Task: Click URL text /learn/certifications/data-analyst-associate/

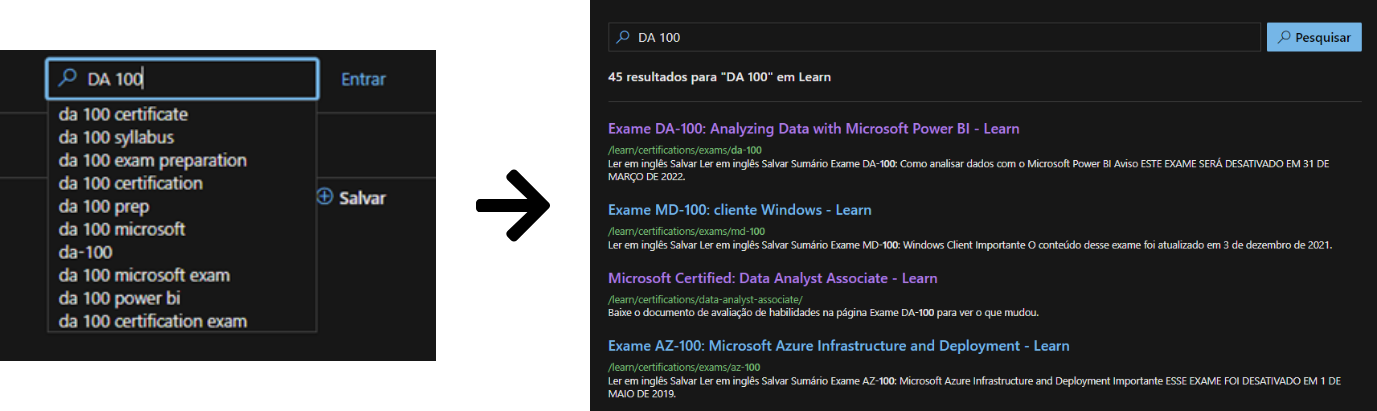Action: 705,299
